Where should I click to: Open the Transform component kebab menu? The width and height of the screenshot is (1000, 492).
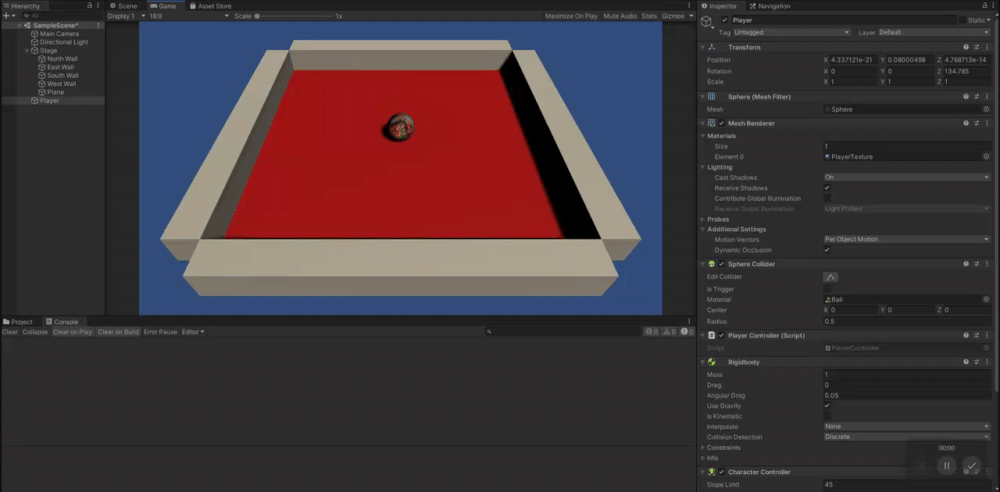[986, 47]
